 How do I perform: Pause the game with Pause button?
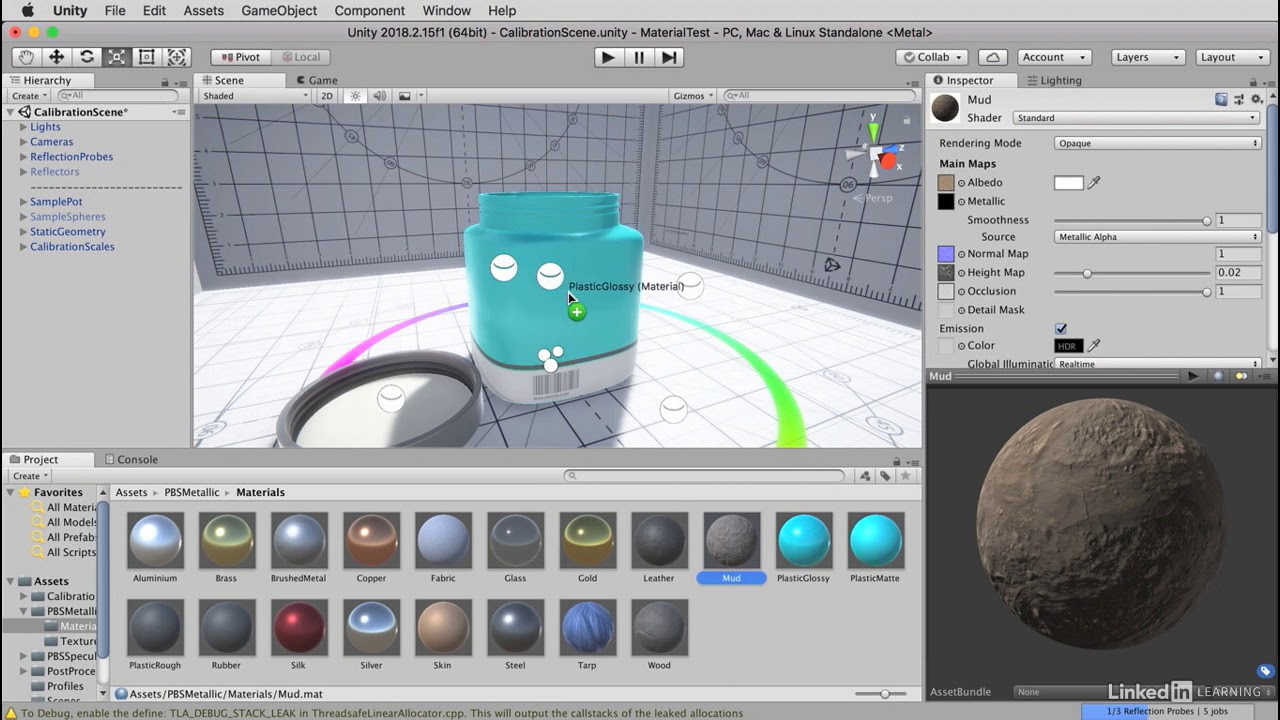639,57
